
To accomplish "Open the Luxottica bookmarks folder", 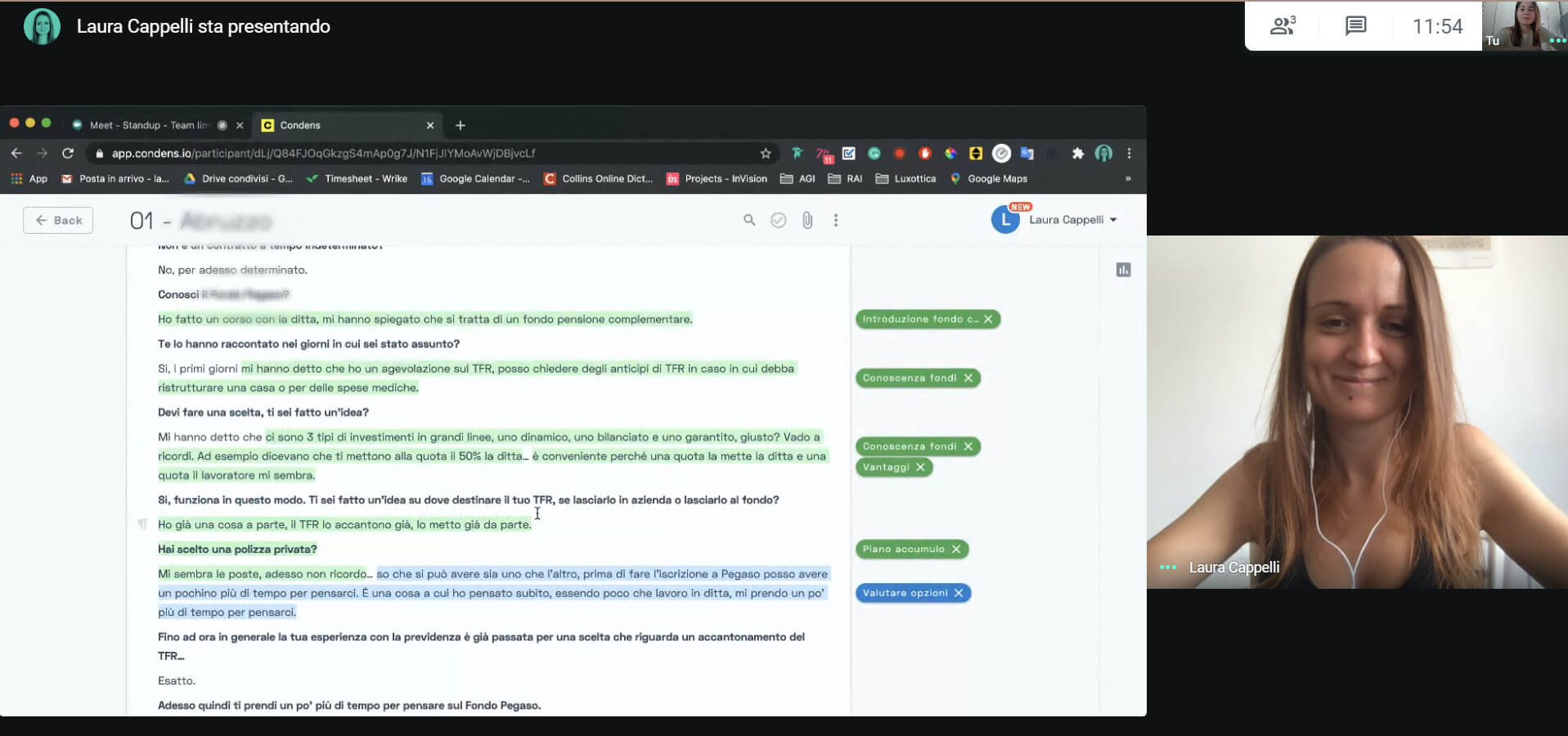I will point(906,178).
